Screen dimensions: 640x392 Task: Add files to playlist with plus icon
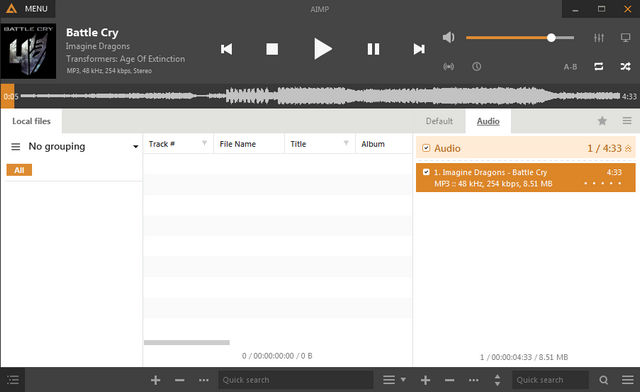pyautogui.click(x=425, y=380)
